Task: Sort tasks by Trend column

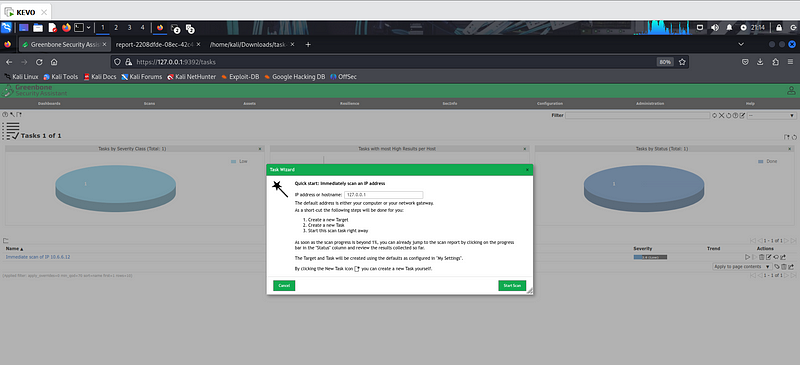Action: click(x=713, y=249)
